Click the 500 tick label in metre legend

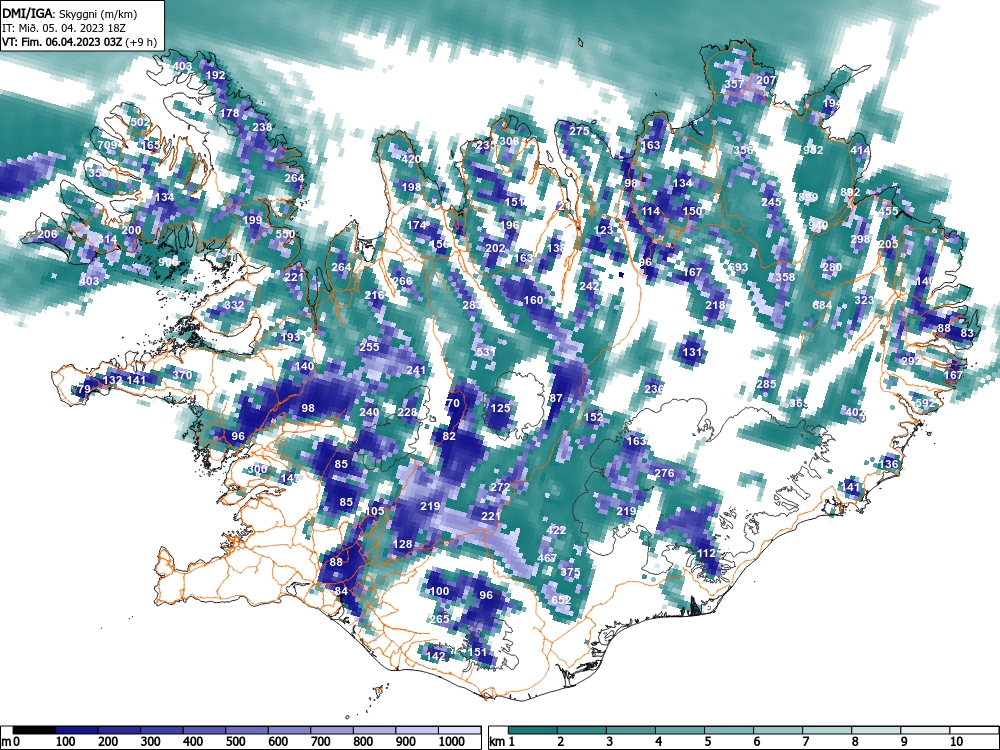(235, 742)
